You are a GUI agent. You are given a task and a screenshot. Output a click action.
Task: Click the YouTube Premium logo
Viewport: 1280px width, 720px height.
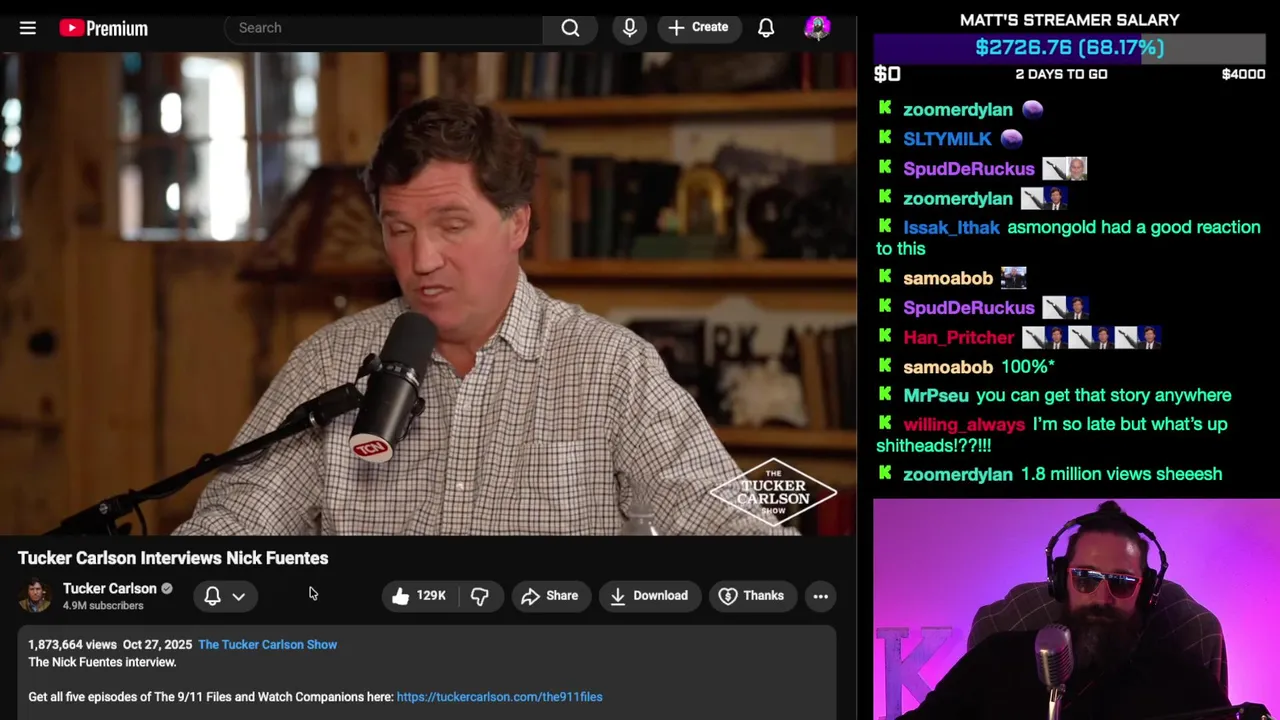point(104,28)
